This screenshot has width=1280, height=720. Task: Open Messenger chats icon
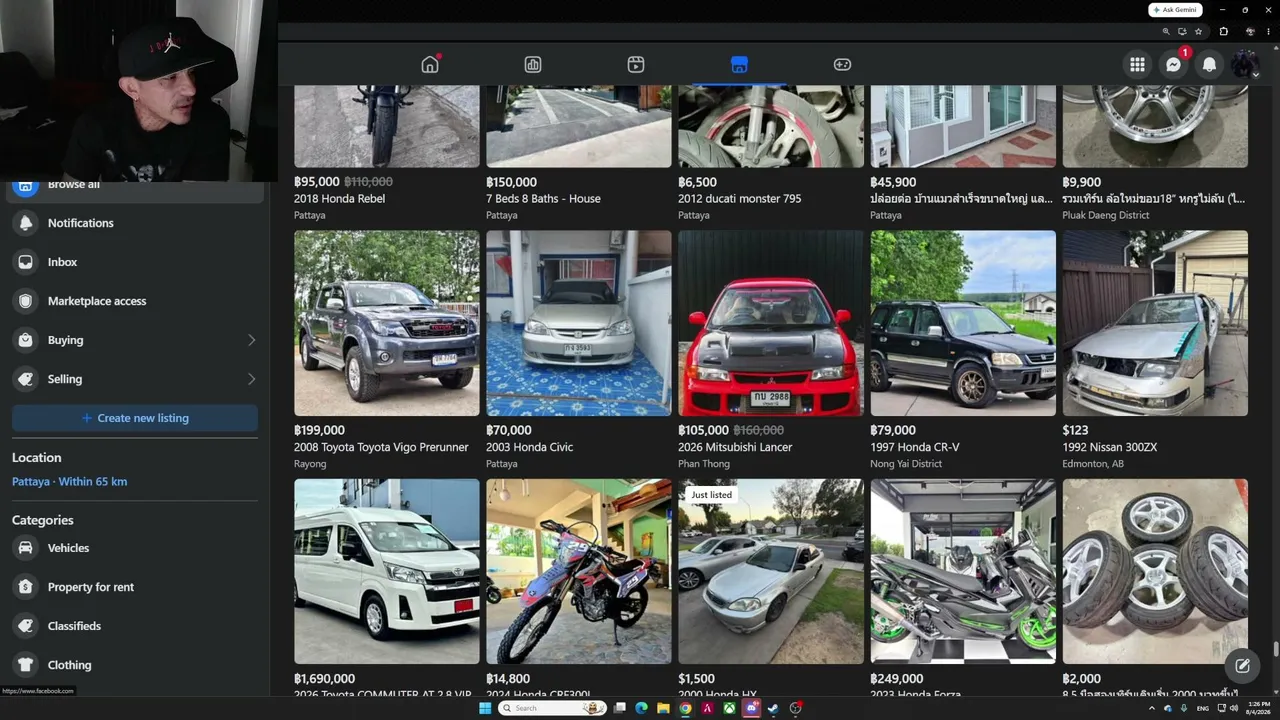[x=1173, y=65]
